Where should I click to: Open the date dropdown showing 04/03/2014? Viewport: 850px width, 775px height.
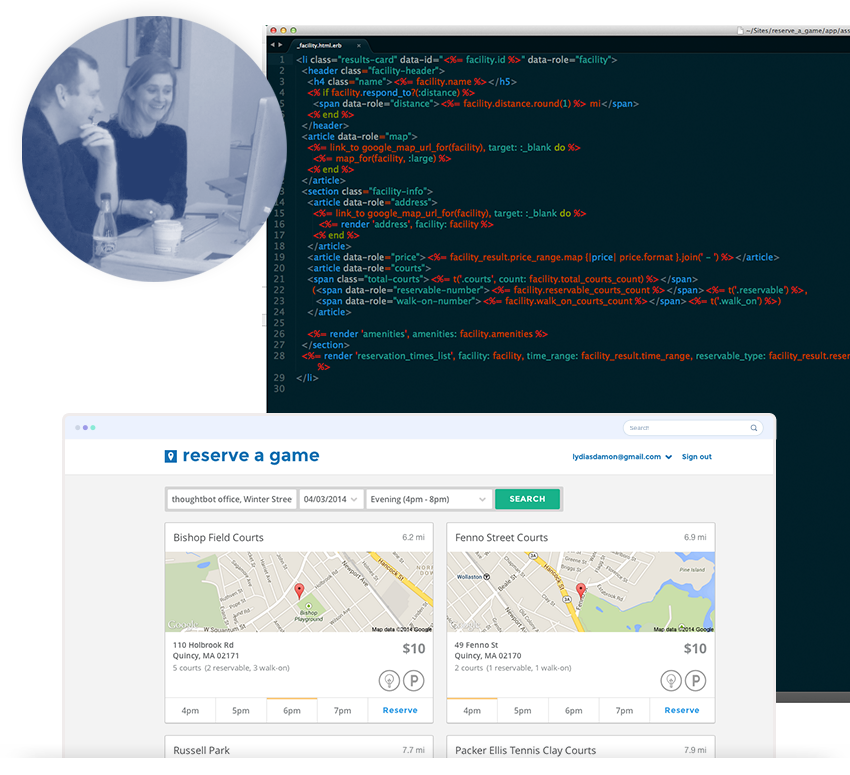point(331,499)
